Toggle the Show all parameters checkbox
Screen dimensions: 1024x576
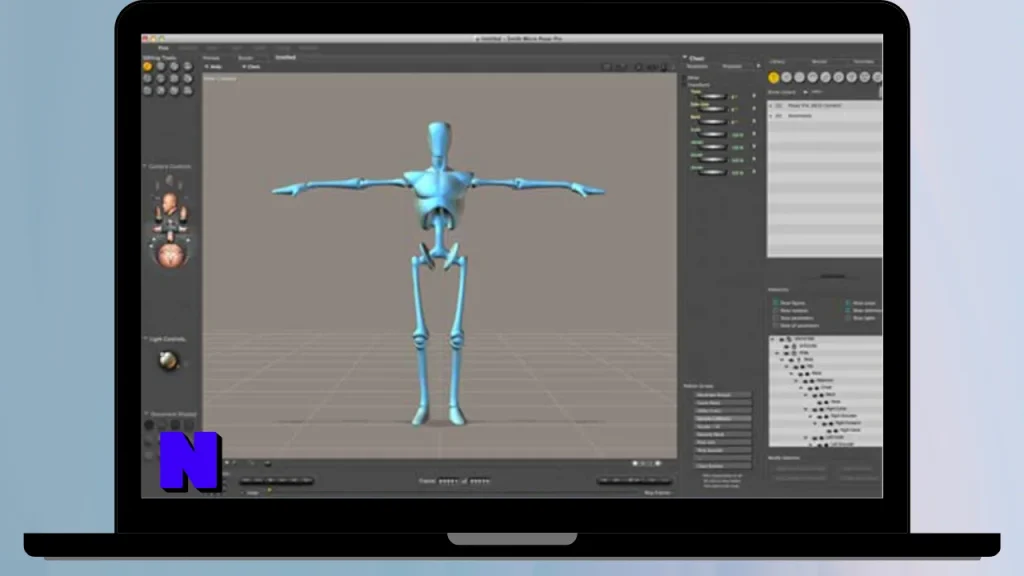click(x=776, y=325)
